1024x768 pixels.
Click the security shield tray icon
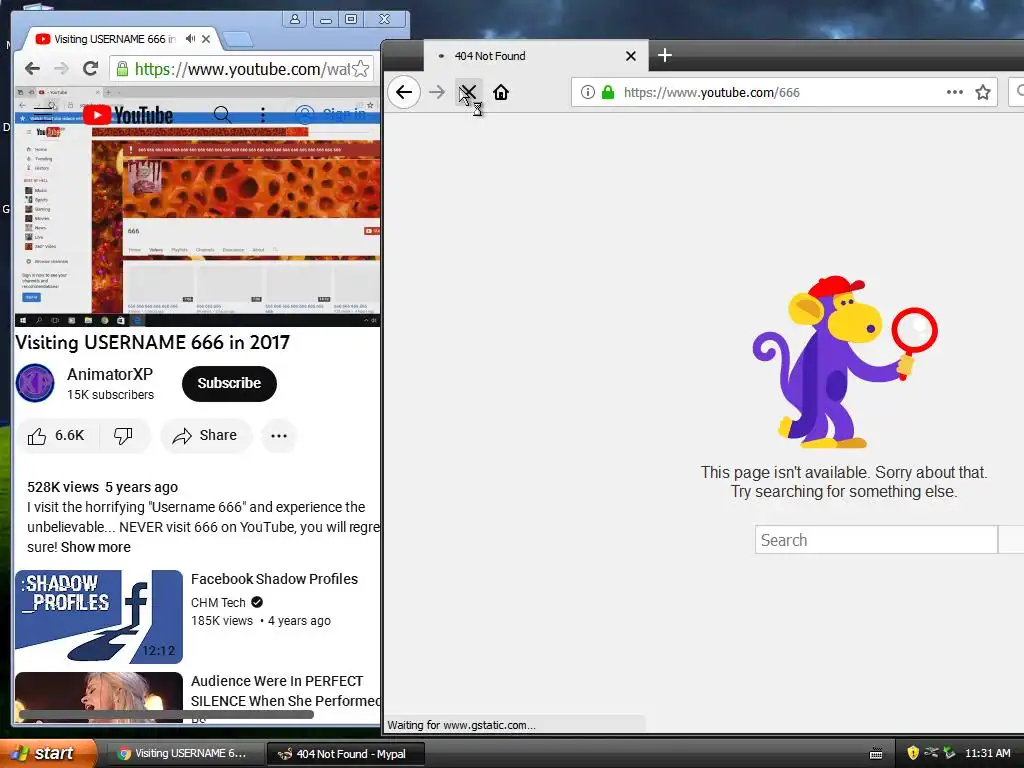tap(913, 753)
